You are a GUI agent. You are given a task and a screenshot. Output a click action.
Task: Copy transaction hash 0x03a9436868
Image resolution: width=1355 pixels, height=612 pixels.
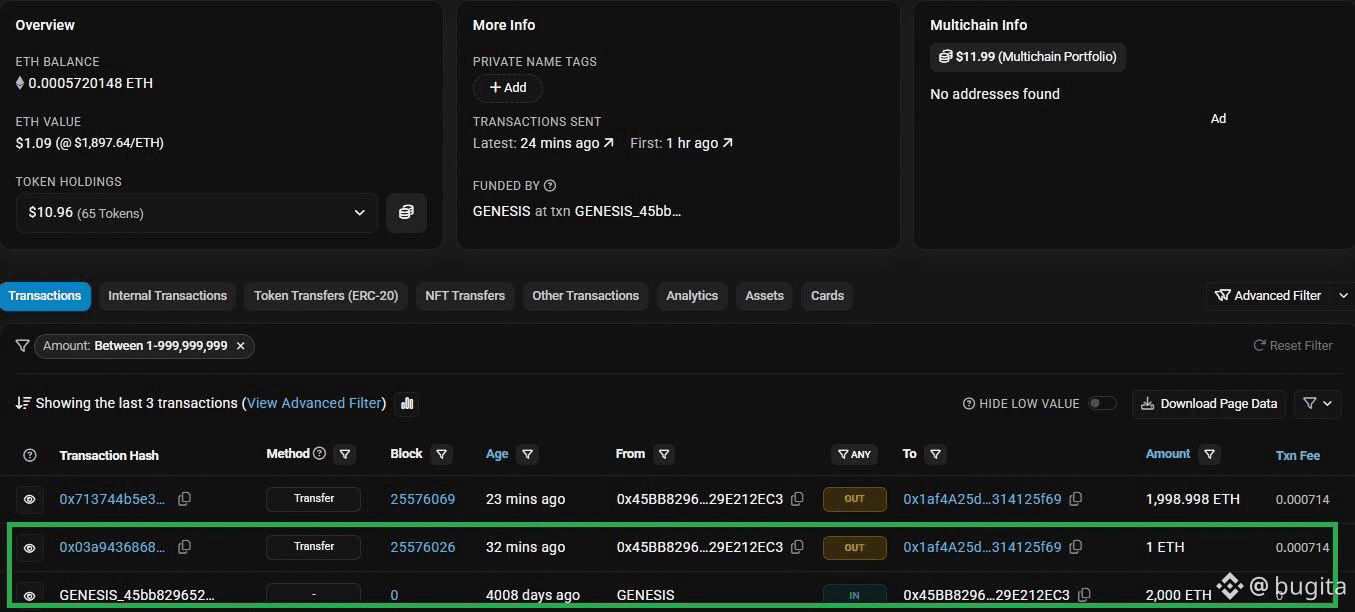pyautogui.click(x=184, y=547)
